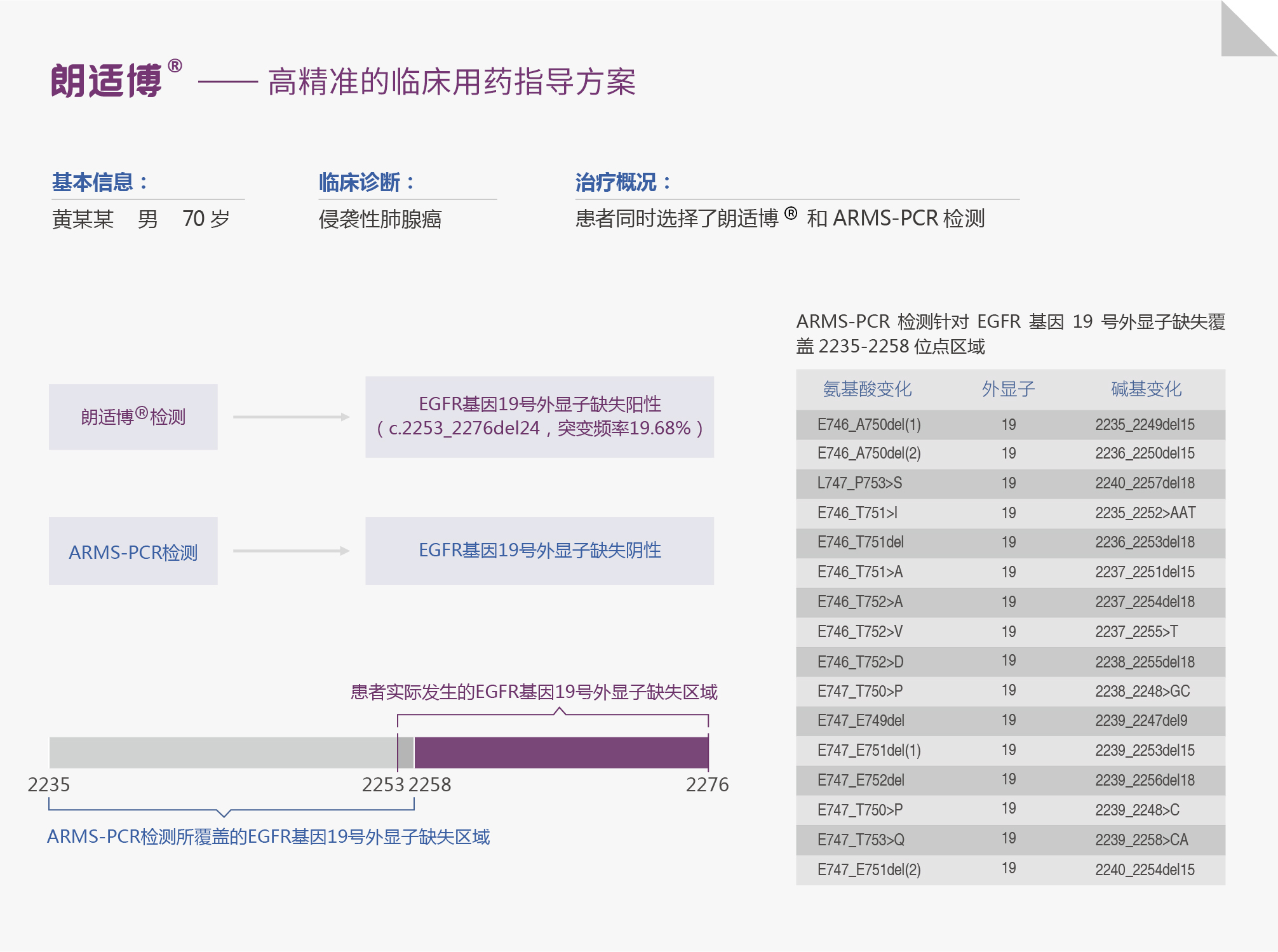This screenshot has height=952, width=1278.
Task: Click diagnosis text 侵袭性肺腺癌
Action: (380, 219)
